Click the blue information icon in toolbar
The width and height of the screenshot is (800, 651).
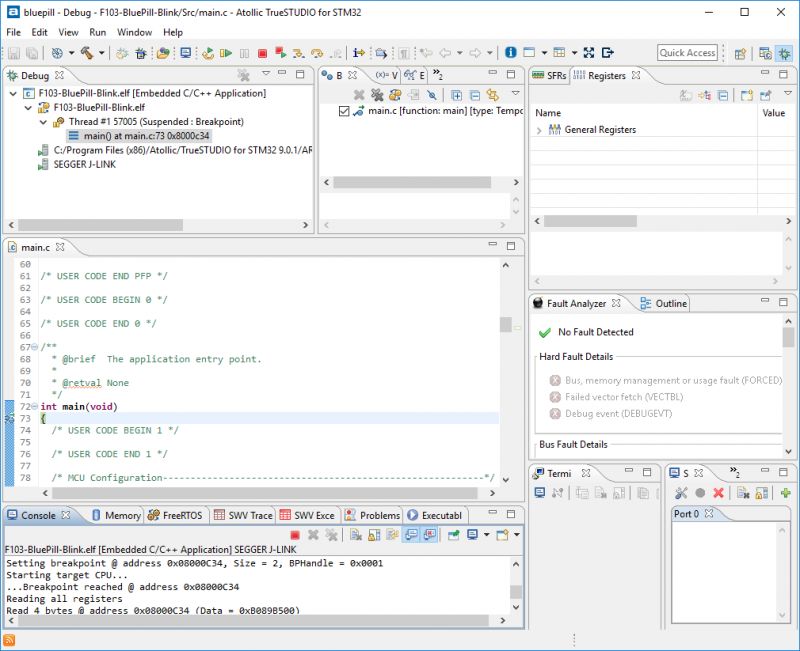[x=510, y=53]
